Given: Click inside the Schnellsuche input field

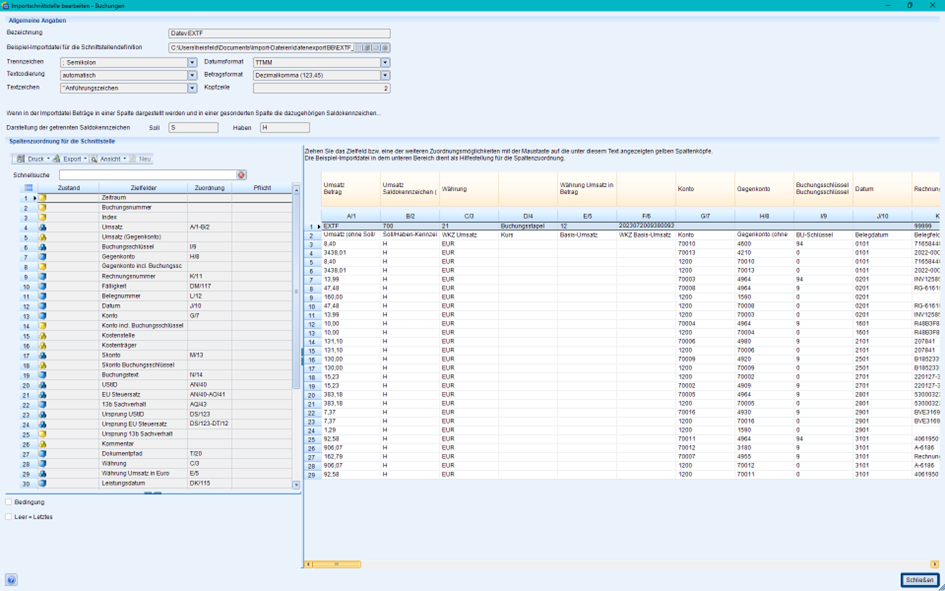Looking at the screenshot, I should 150,175.
